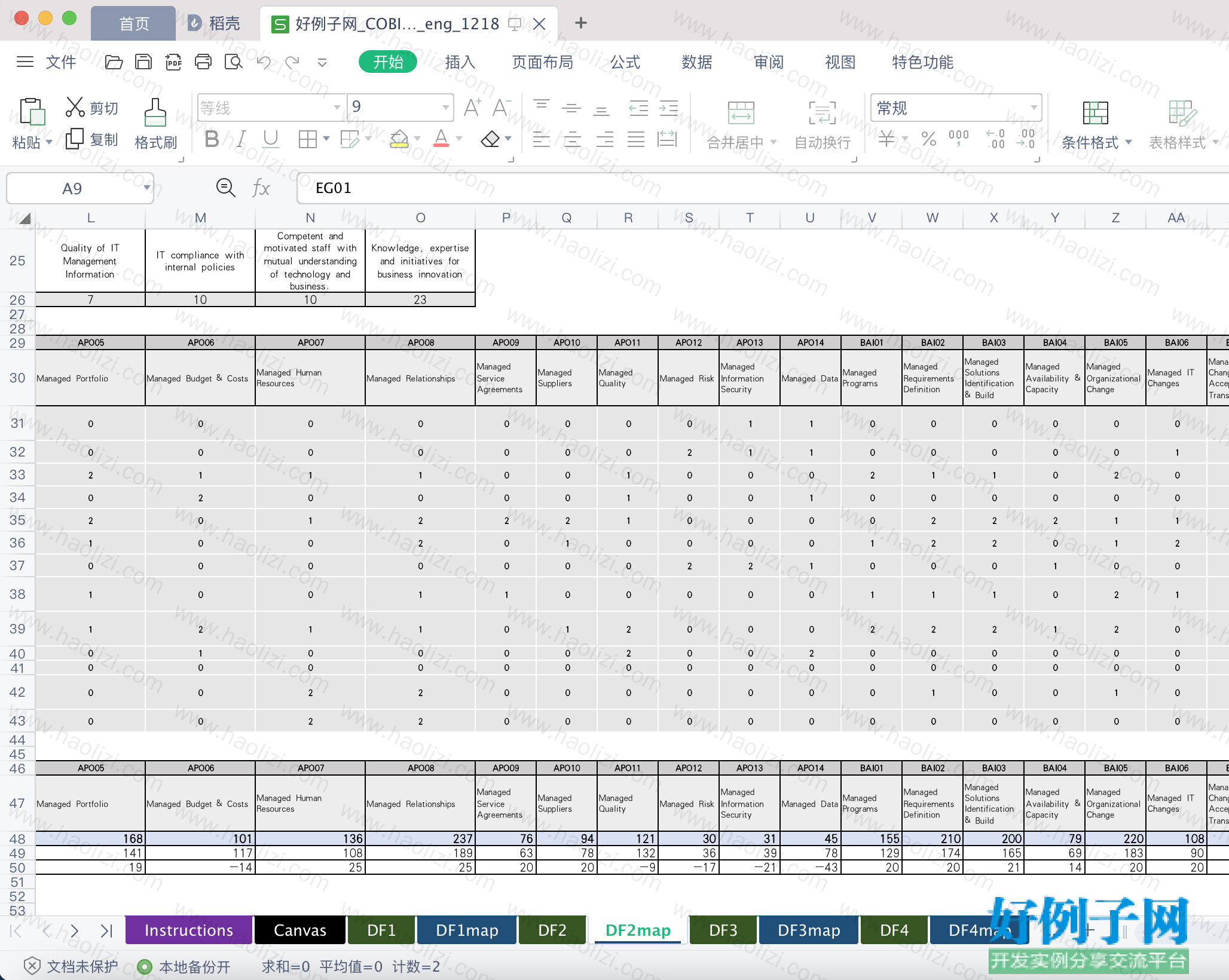This screenshot has height=980, width=1229.
Task: Click new tab plus button
Action: coord(580,23)
